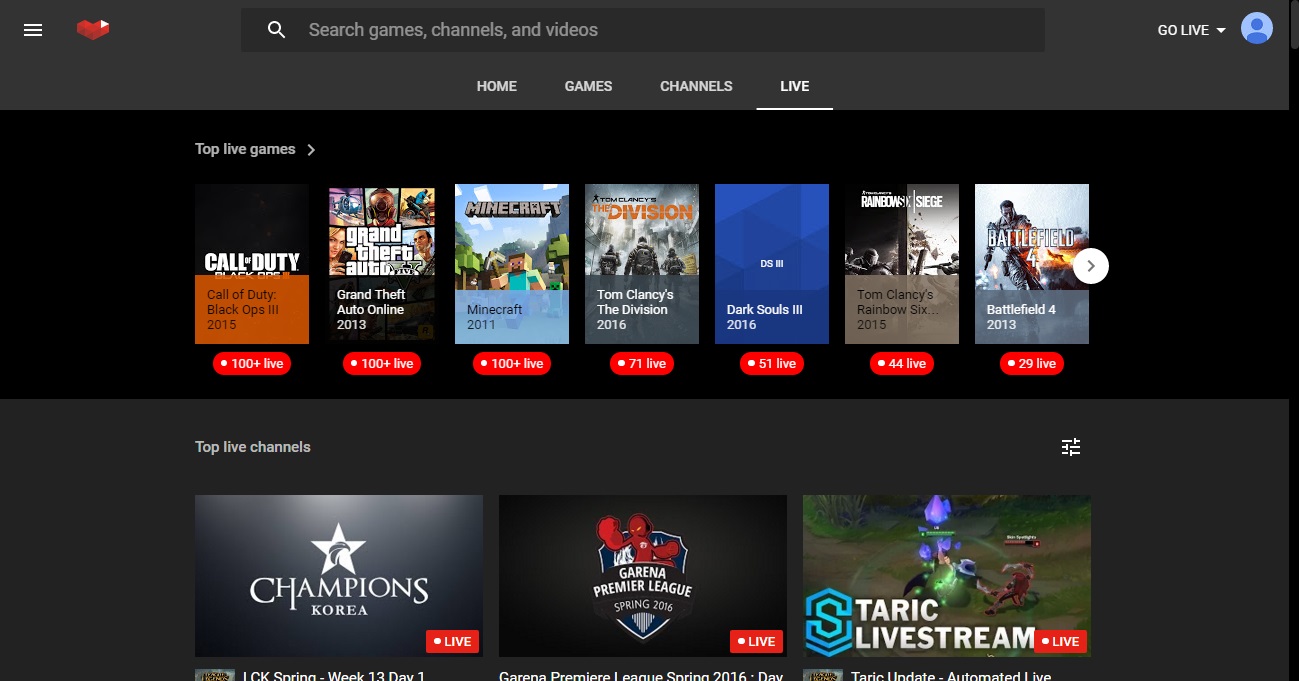Watch the Garena Premier League stream
This screenshot has width=1299, height=681.
pos(643,576)
